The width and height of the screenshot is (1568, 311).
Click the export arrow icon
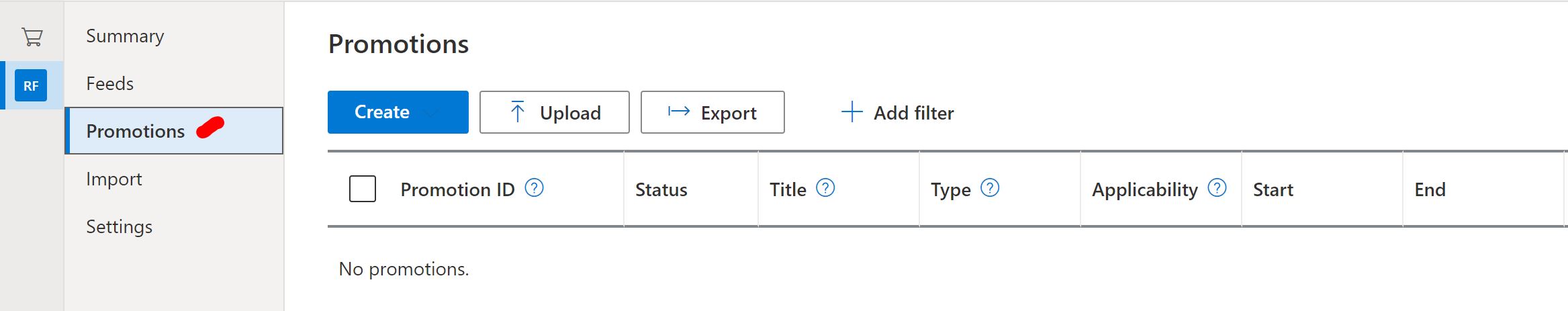(x=679, y=112)
